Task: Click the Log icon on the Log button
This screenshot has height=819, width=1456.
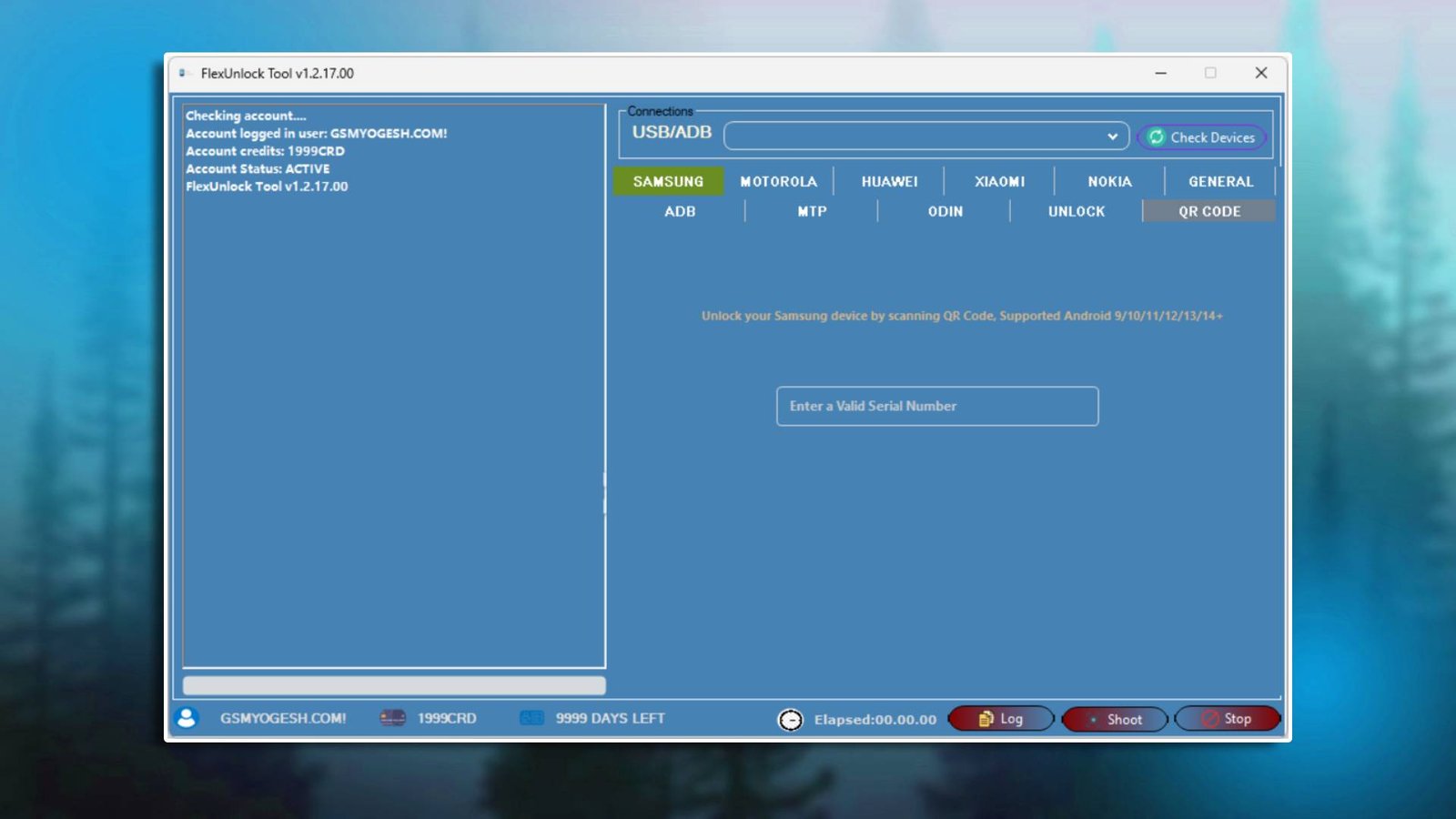Action: click(x=985, y=718)
